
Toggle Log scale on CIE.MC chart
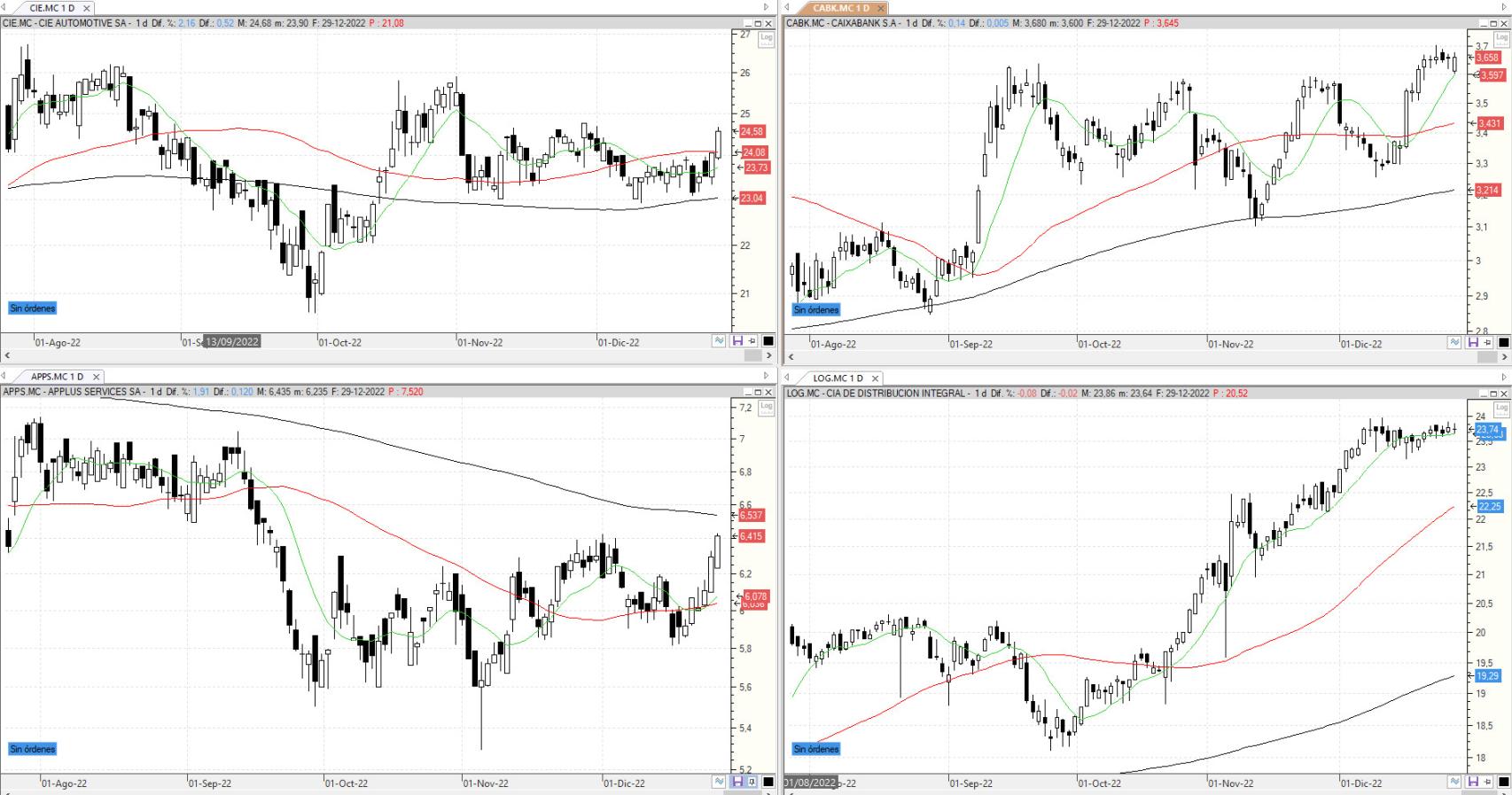(767, 39)
